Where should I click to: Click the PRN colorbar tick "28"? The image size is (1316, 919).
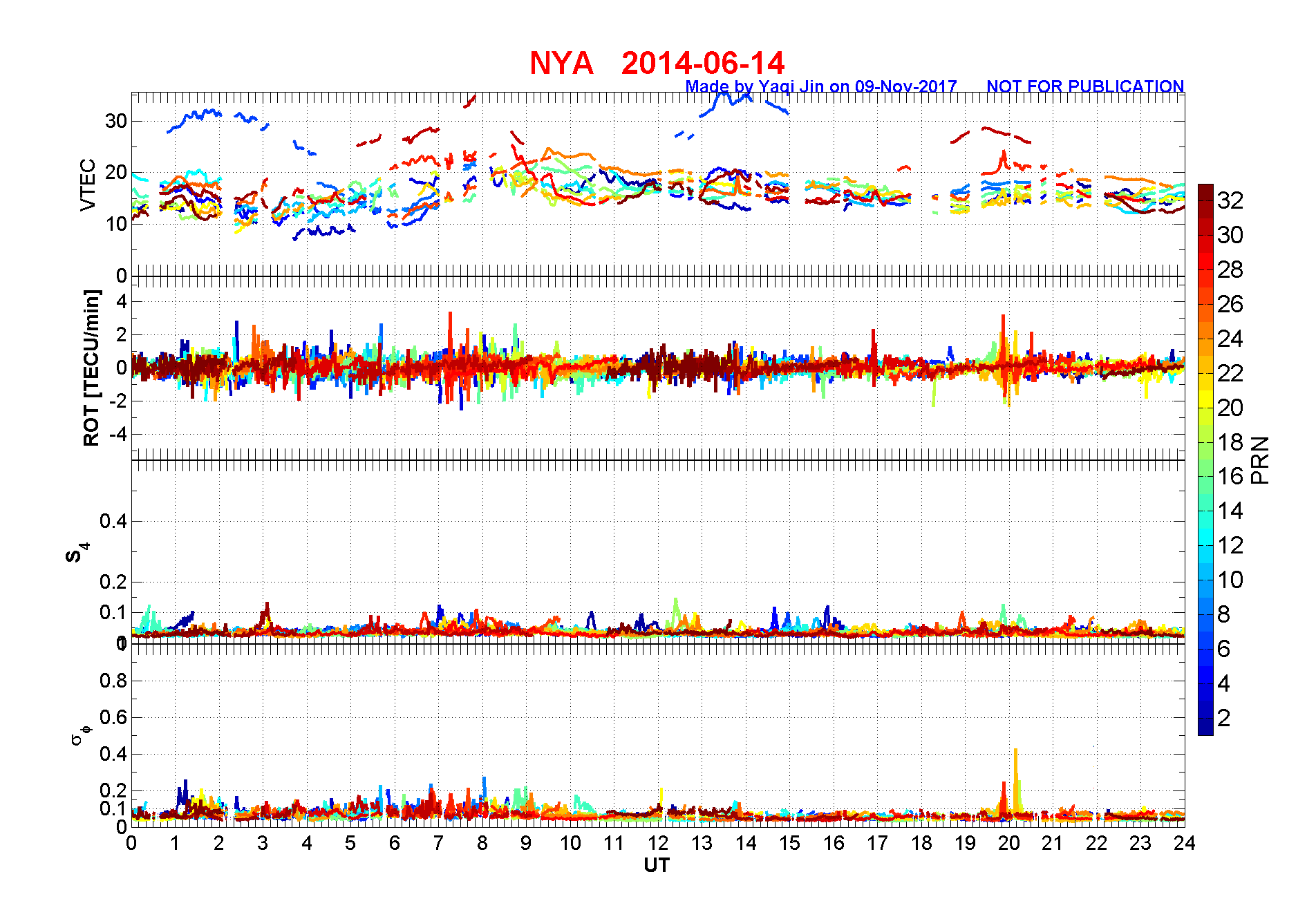1230,269
